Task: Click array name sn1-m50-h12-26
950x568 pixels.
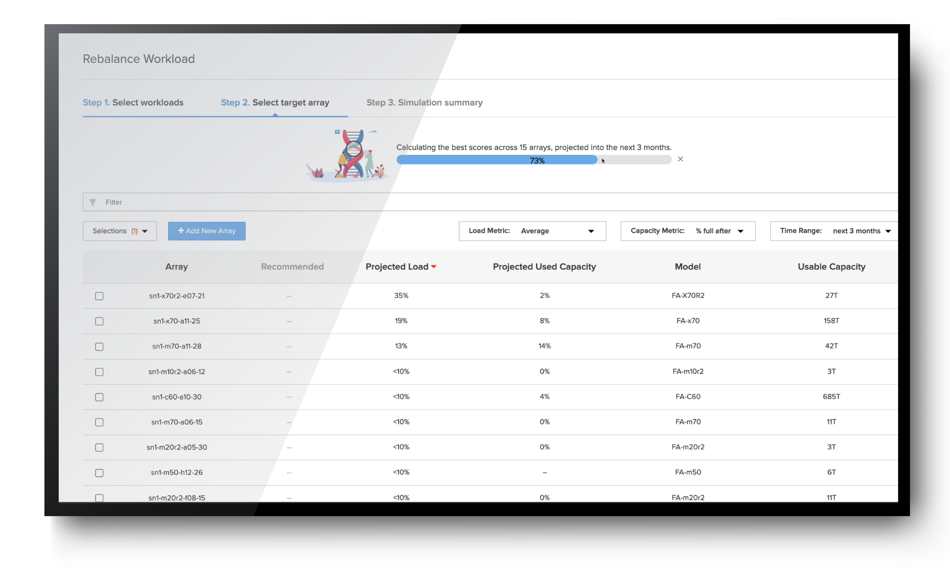Action: [176, 473]
